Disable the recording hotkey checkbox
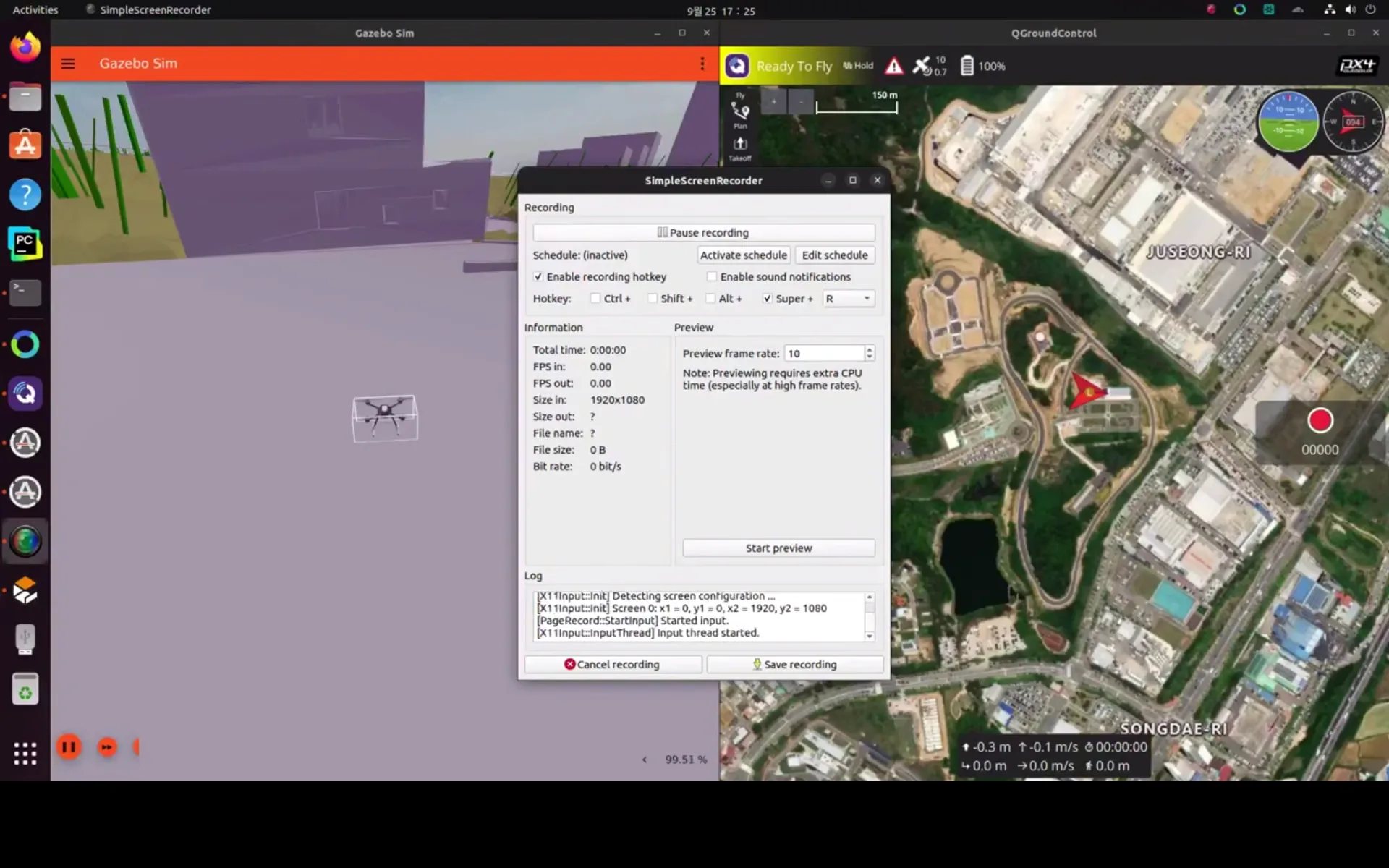Screen dimensions: 1389x868 point(538,276)
